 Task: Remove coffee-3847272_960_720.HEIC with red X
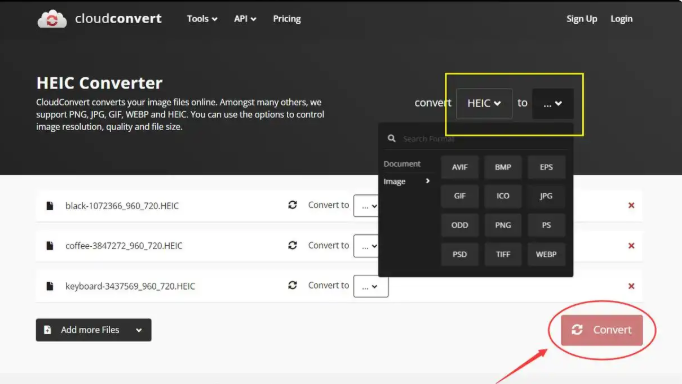click(x=631, y=246)
